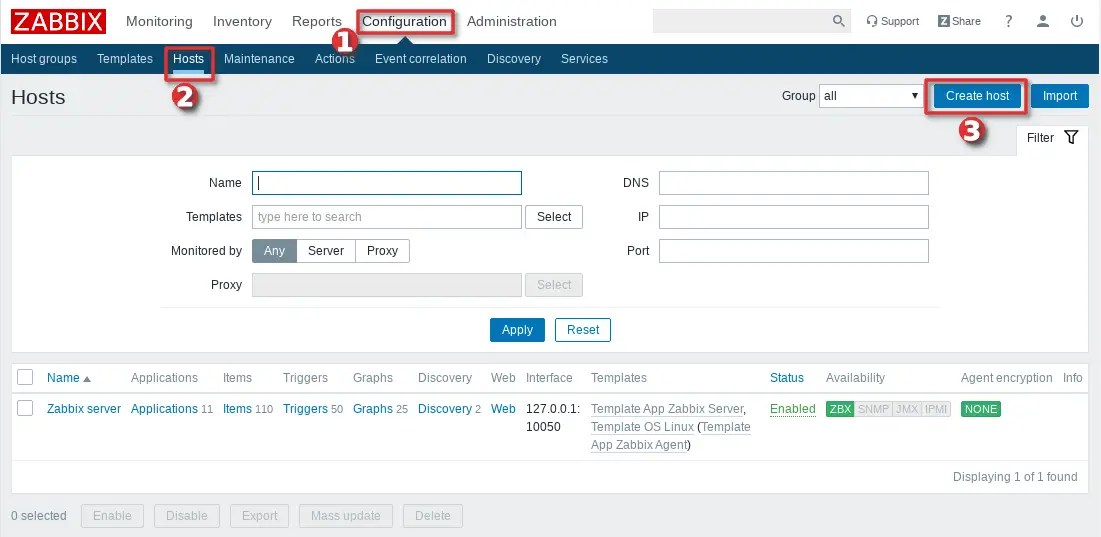The width and height of the screenshot is (1101, 537).
Task: Go to Maintenance submenu
Action: (259, 59)
